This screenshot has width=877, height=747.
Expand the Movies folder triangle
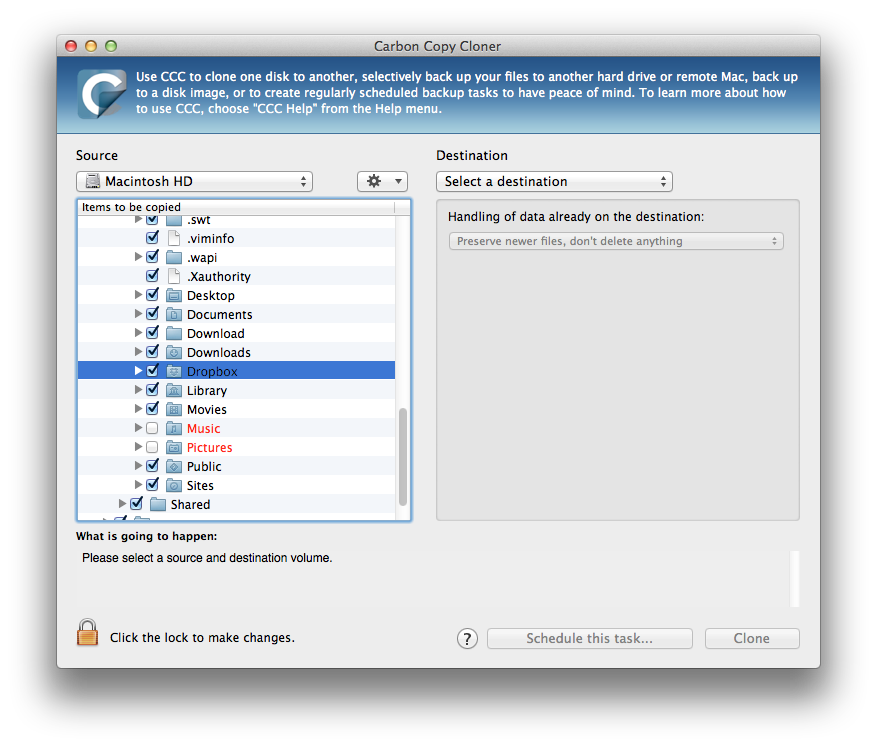coord(138,409)
